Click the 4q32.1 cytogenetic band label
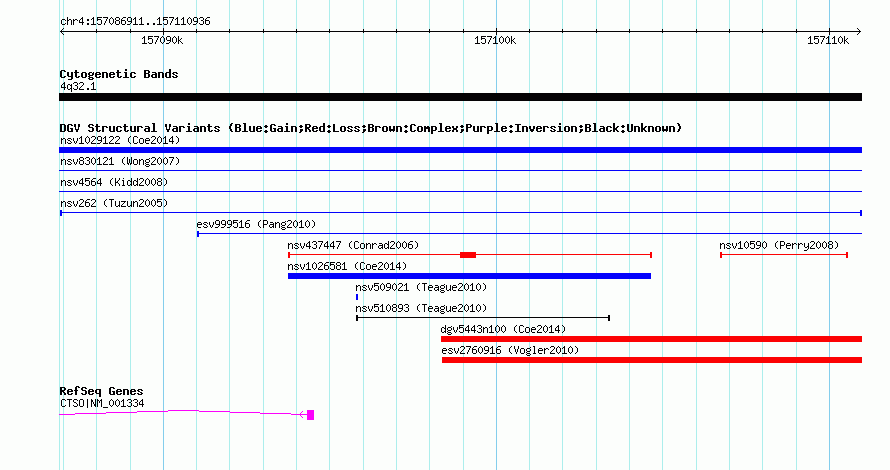Screen dimensions: 890x470 78,86
